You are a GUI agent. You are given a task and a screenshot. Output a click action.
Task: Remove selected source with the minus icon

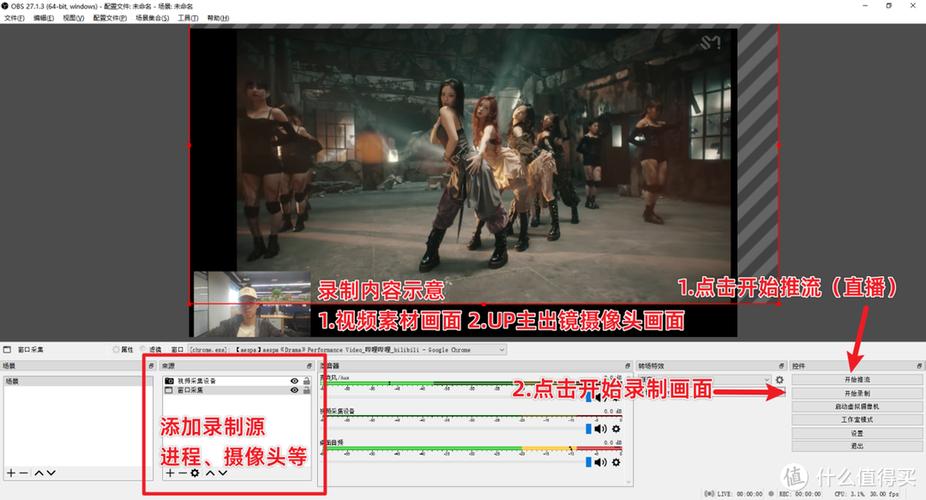pyautogui.click(x=182, y=473)
